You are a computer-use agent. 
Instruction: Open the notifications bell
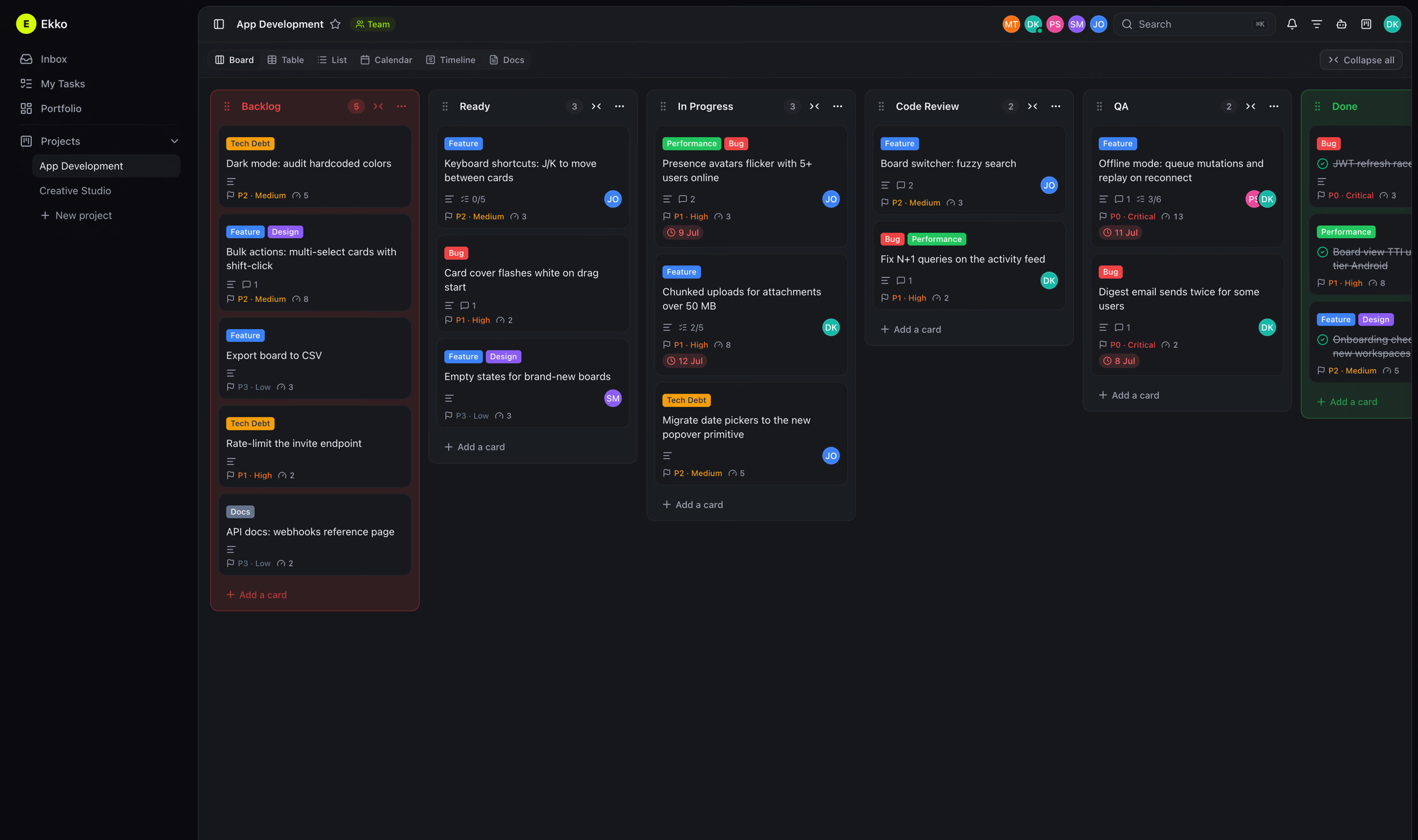tap(1292, 24)
